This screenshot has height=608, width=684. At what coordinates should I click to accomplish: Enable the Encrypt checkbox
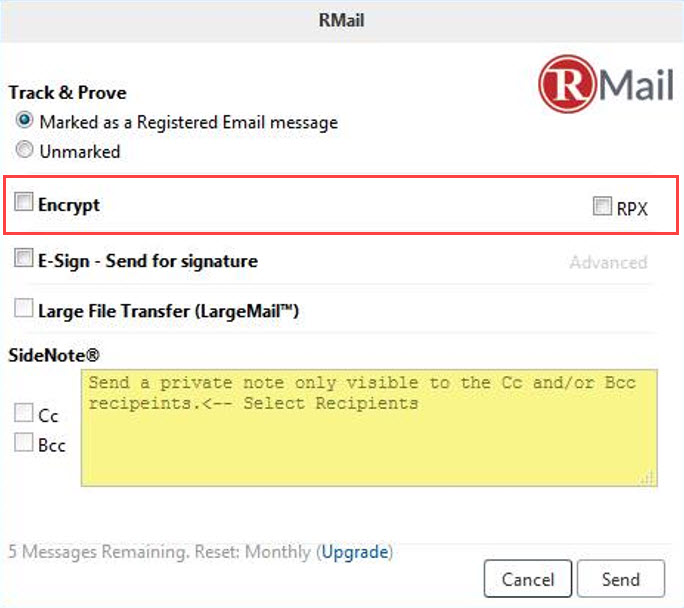(x=23, y=202)
